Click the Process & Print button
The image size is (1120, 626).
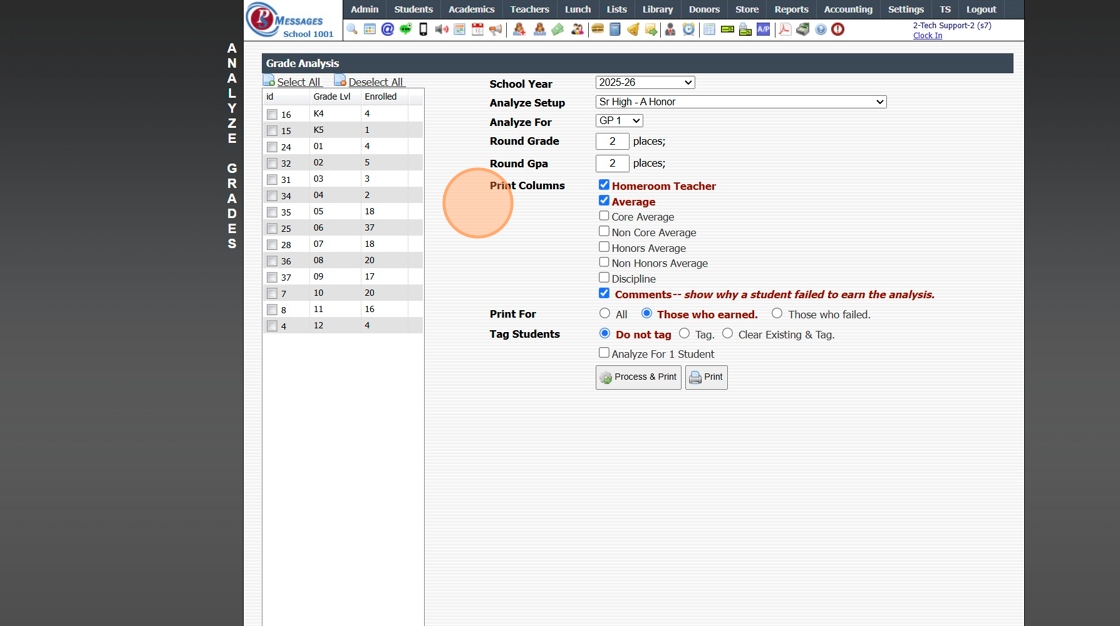[639, 377]
